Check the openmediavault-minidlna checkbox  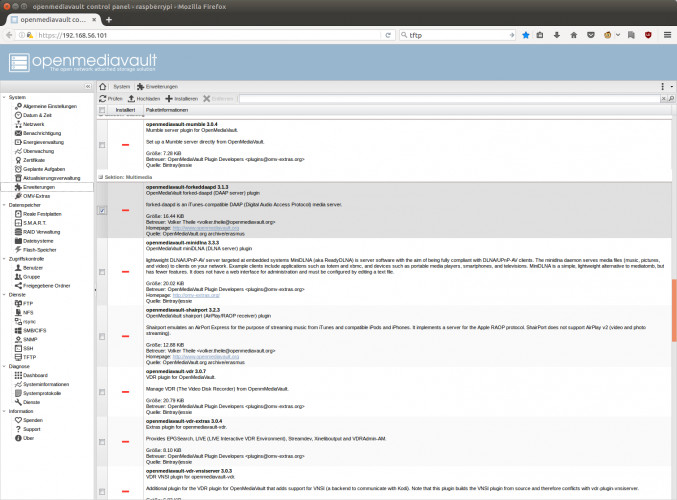pyautogui.click(x=102, y=272)
